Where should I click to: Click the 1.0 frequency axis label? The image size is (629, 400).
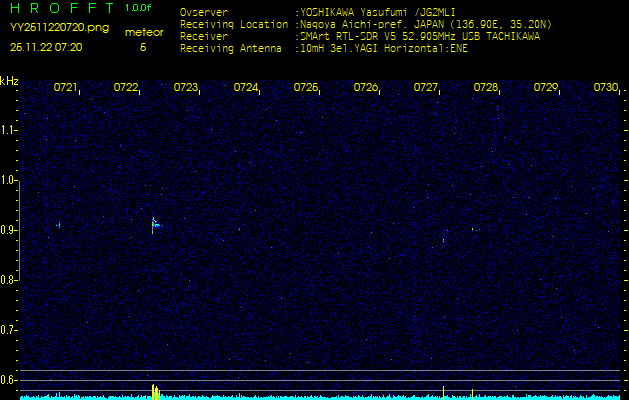click(x=9, y=180)
